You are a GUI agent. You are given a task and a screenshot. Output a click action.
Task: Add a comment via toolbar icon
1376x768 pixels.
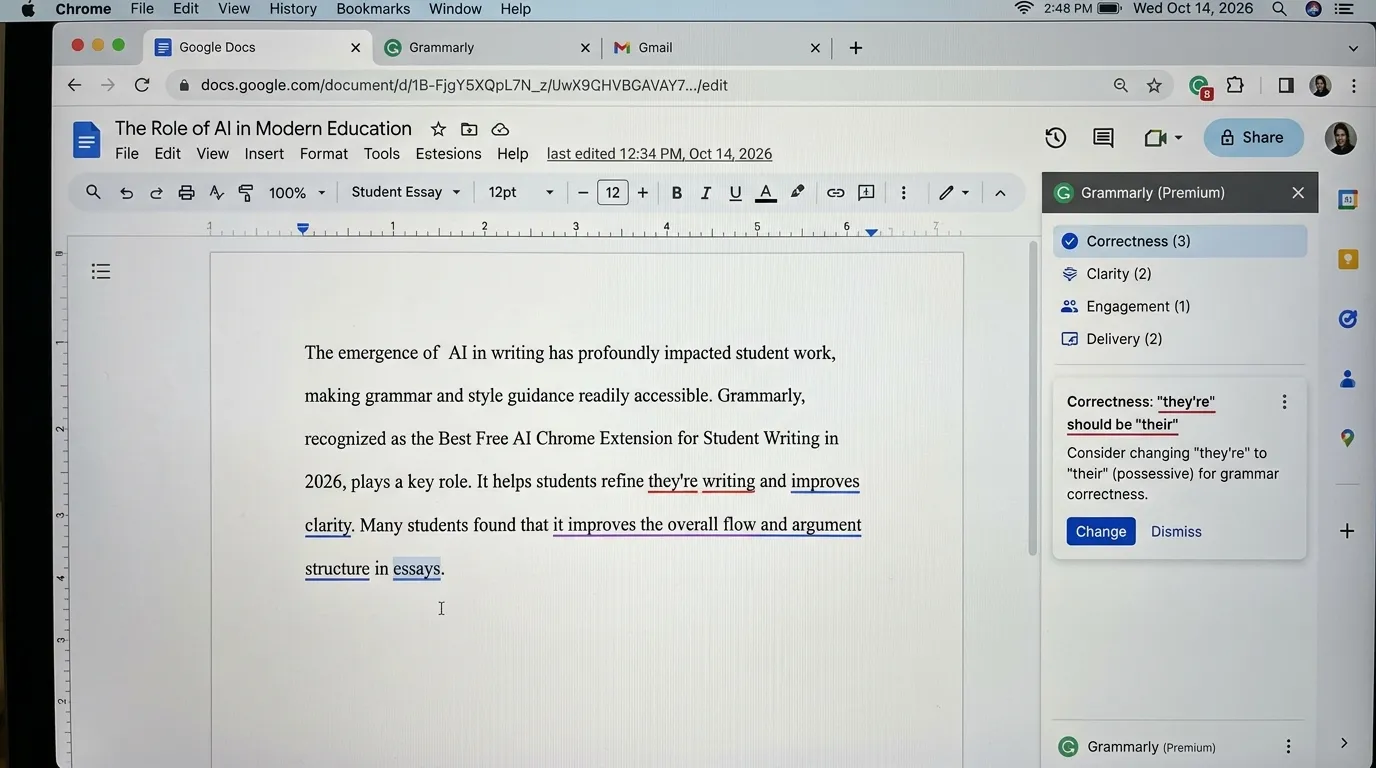[x=866, y=193]
